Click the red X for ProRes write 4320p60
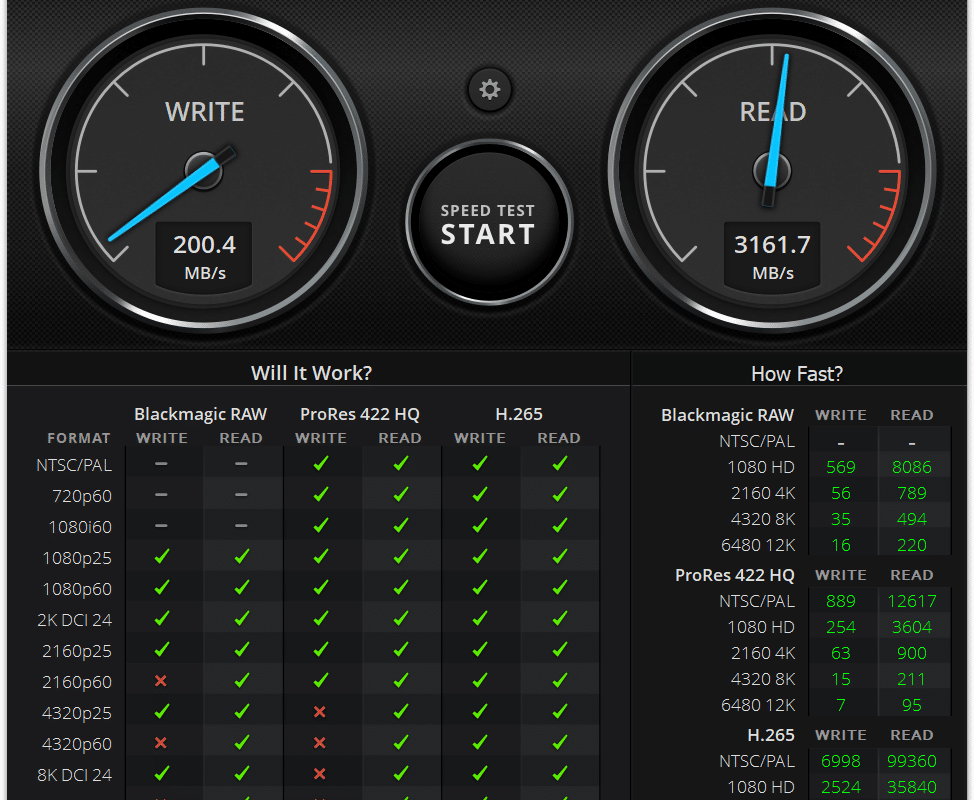 tap(320, 743)
